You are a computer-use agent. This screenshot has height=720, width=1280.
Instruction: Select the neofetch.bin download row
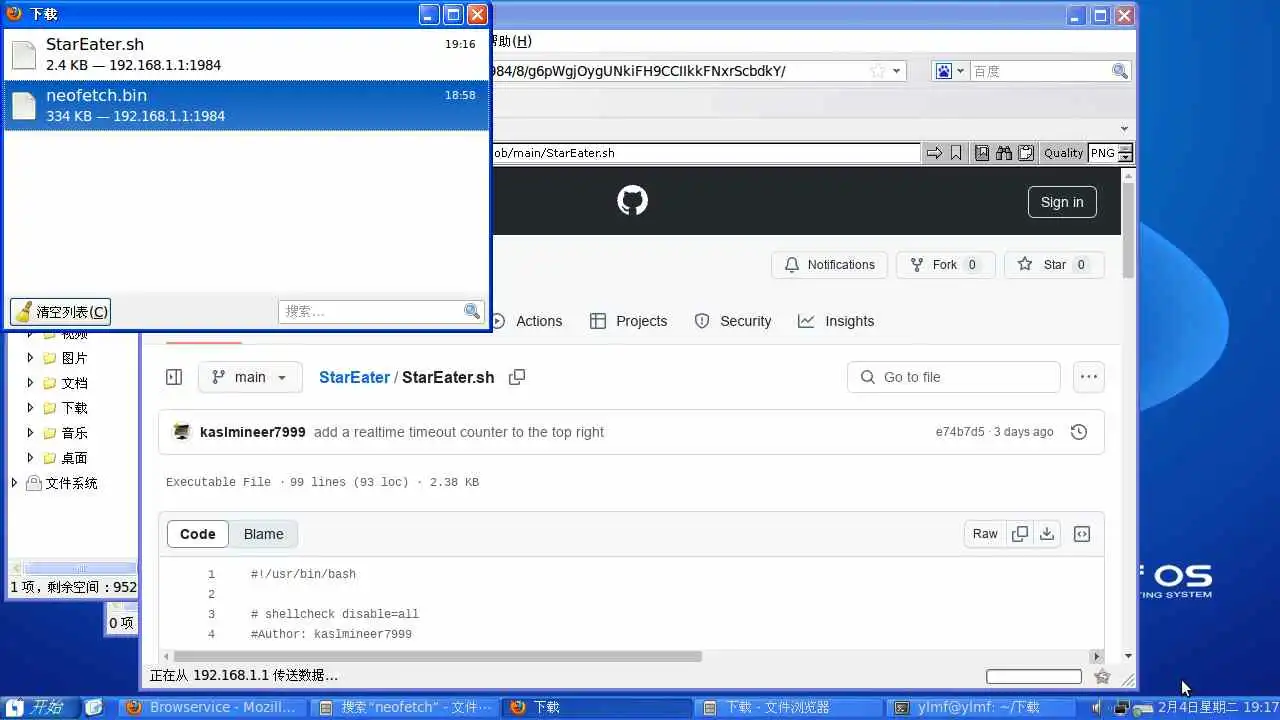246,105
